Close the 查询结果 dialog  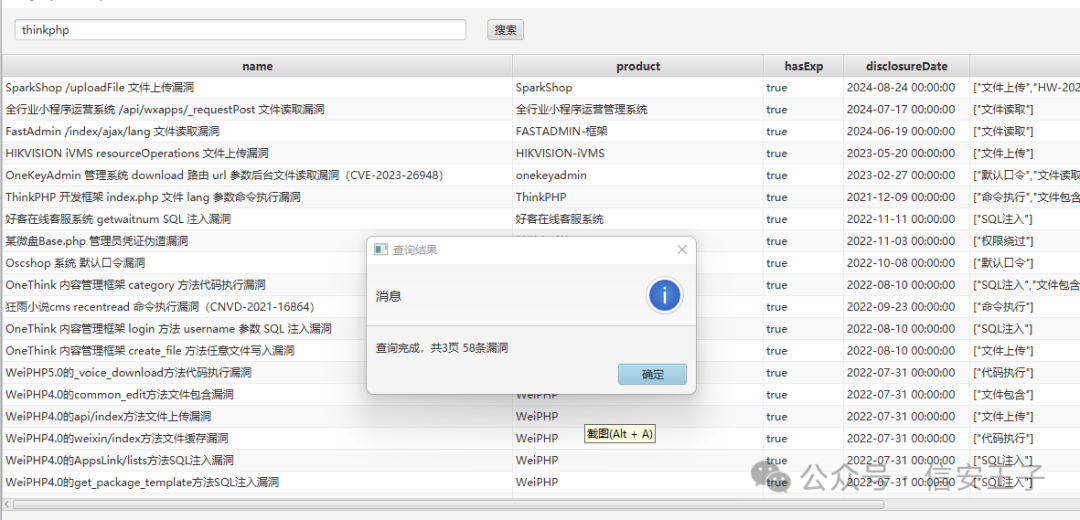pyautogui.click(x=682, y=249)
